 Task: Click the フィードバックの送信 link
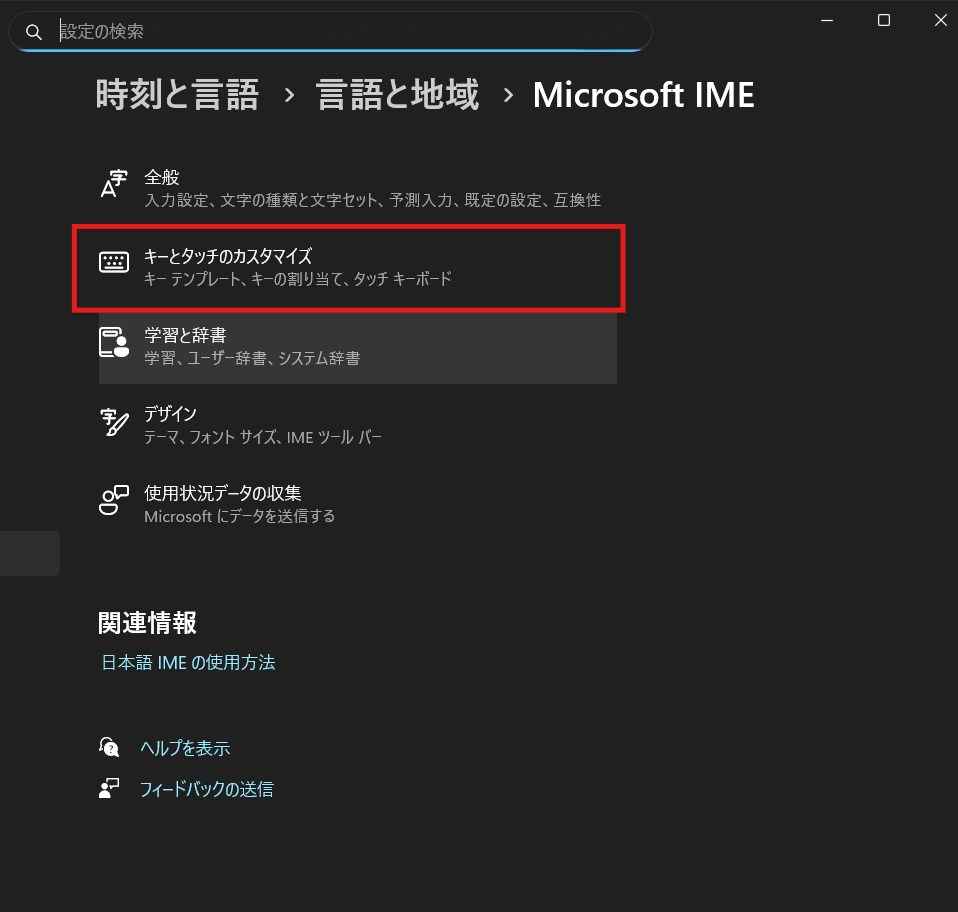tap(206, 789)
